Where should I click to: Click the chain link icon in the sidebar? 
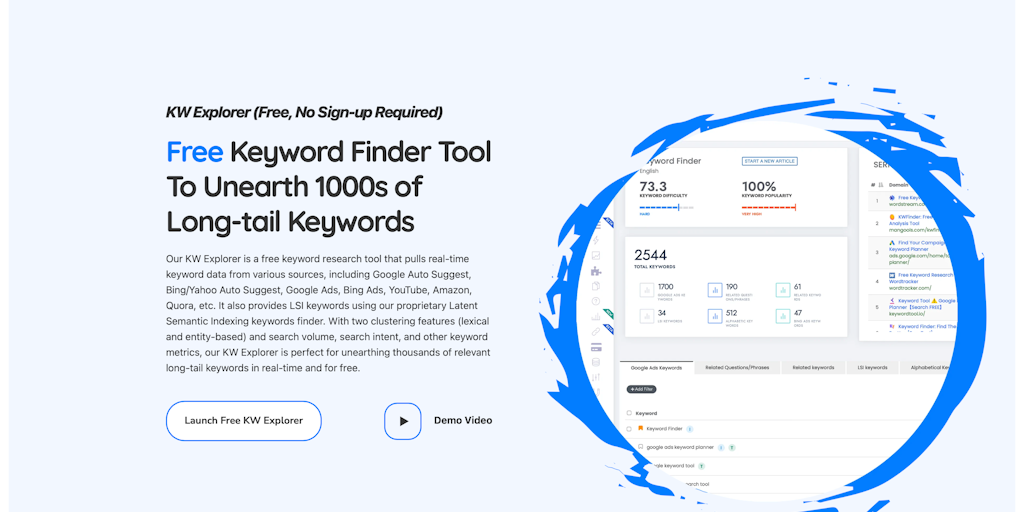point(596,332)
